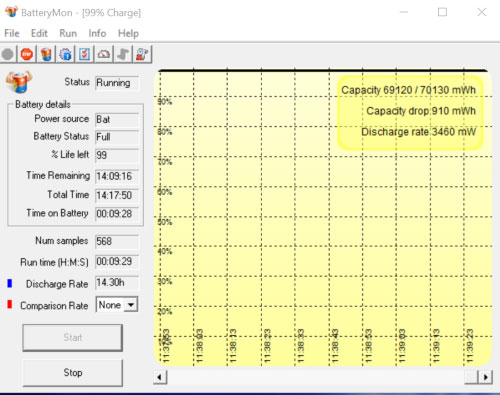The height and width of the screenshot is (395, 500).
Task: Open battery information toolbar icon
Action: pos(46,54)
